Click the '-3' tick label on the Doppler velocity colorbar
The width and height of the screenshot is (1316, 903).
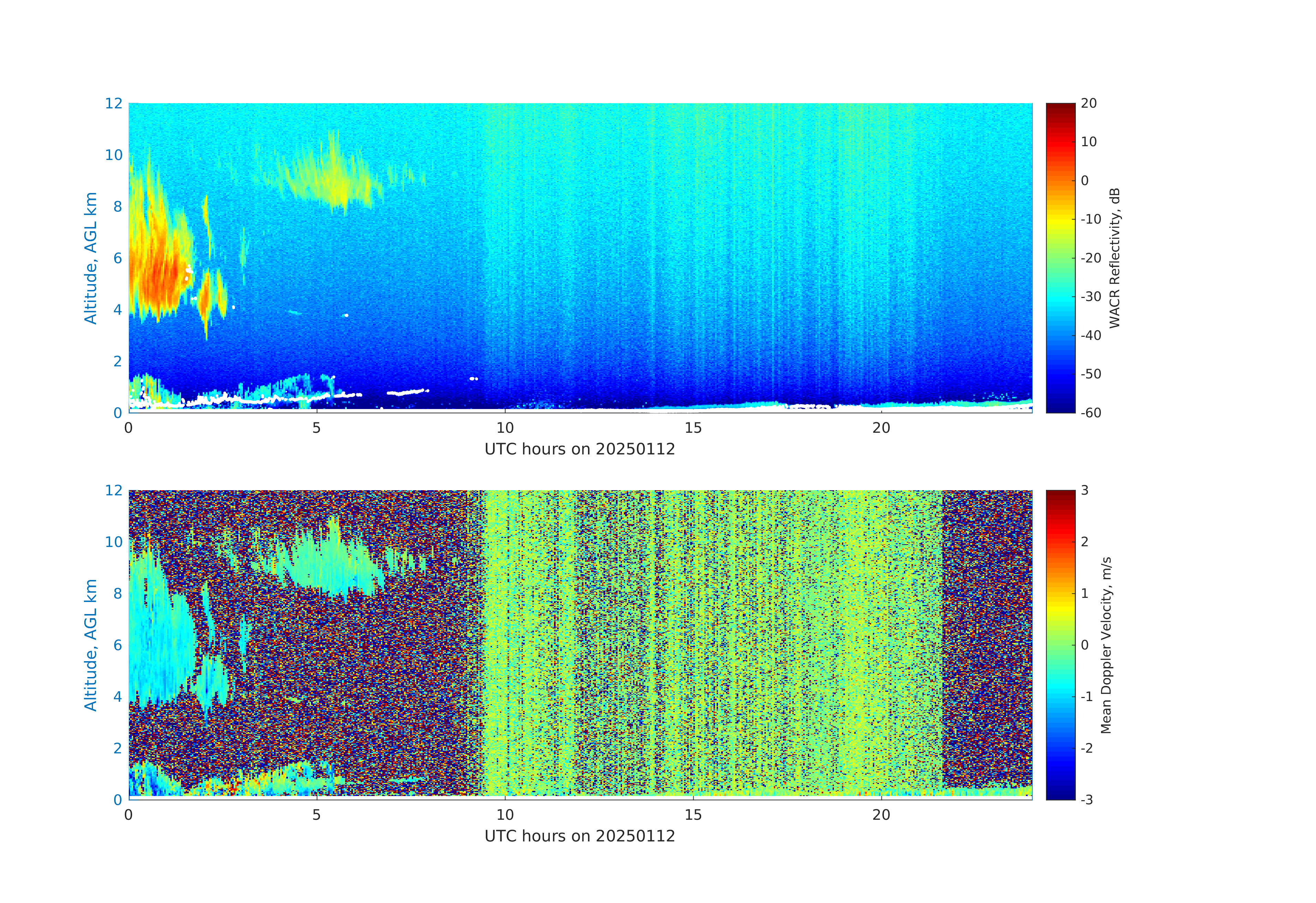(1087, 799)
